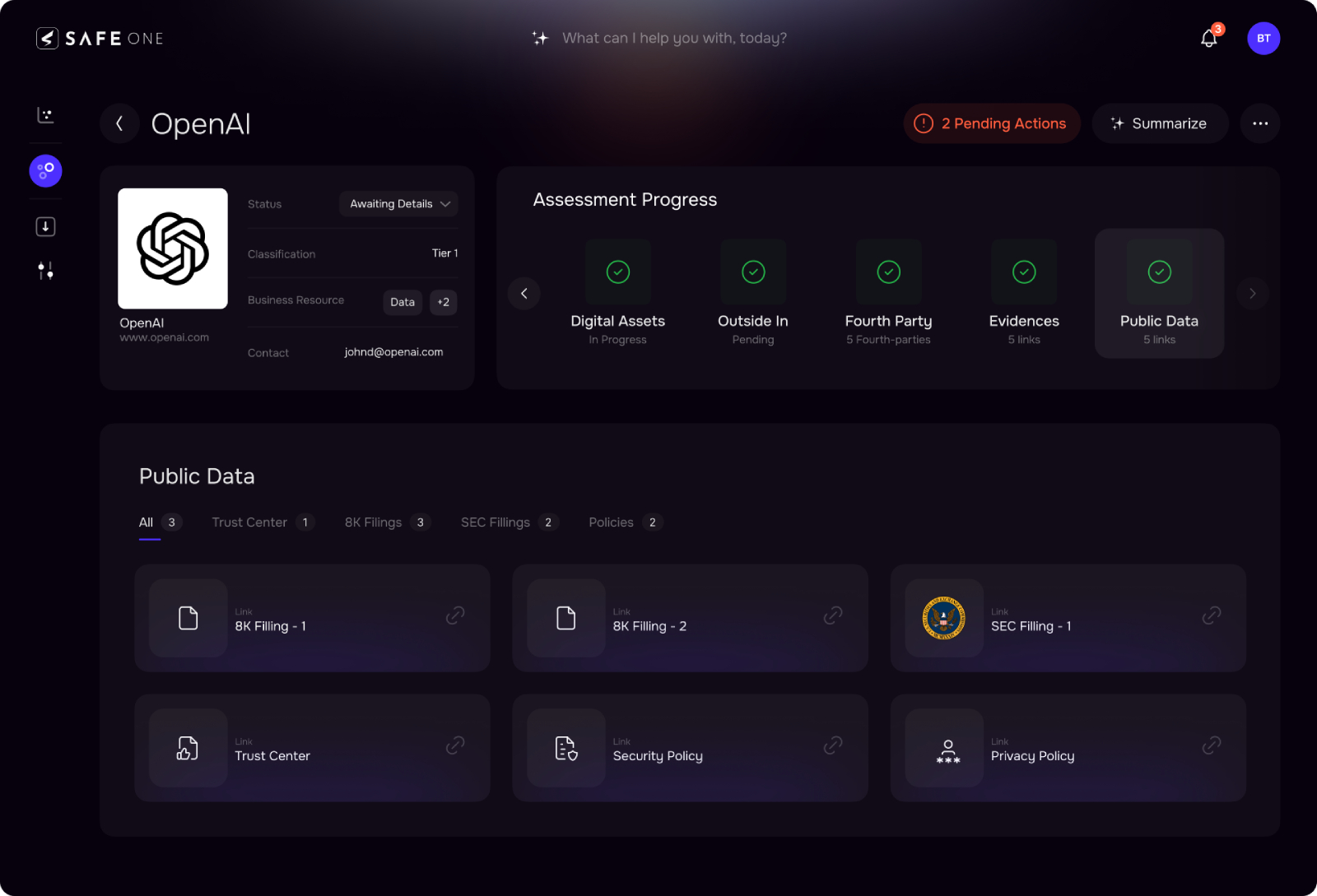Click the Data business resource tag
The height and width of the screenshot is (896, 1317).
pyautogui.click(x=403, y=302)
